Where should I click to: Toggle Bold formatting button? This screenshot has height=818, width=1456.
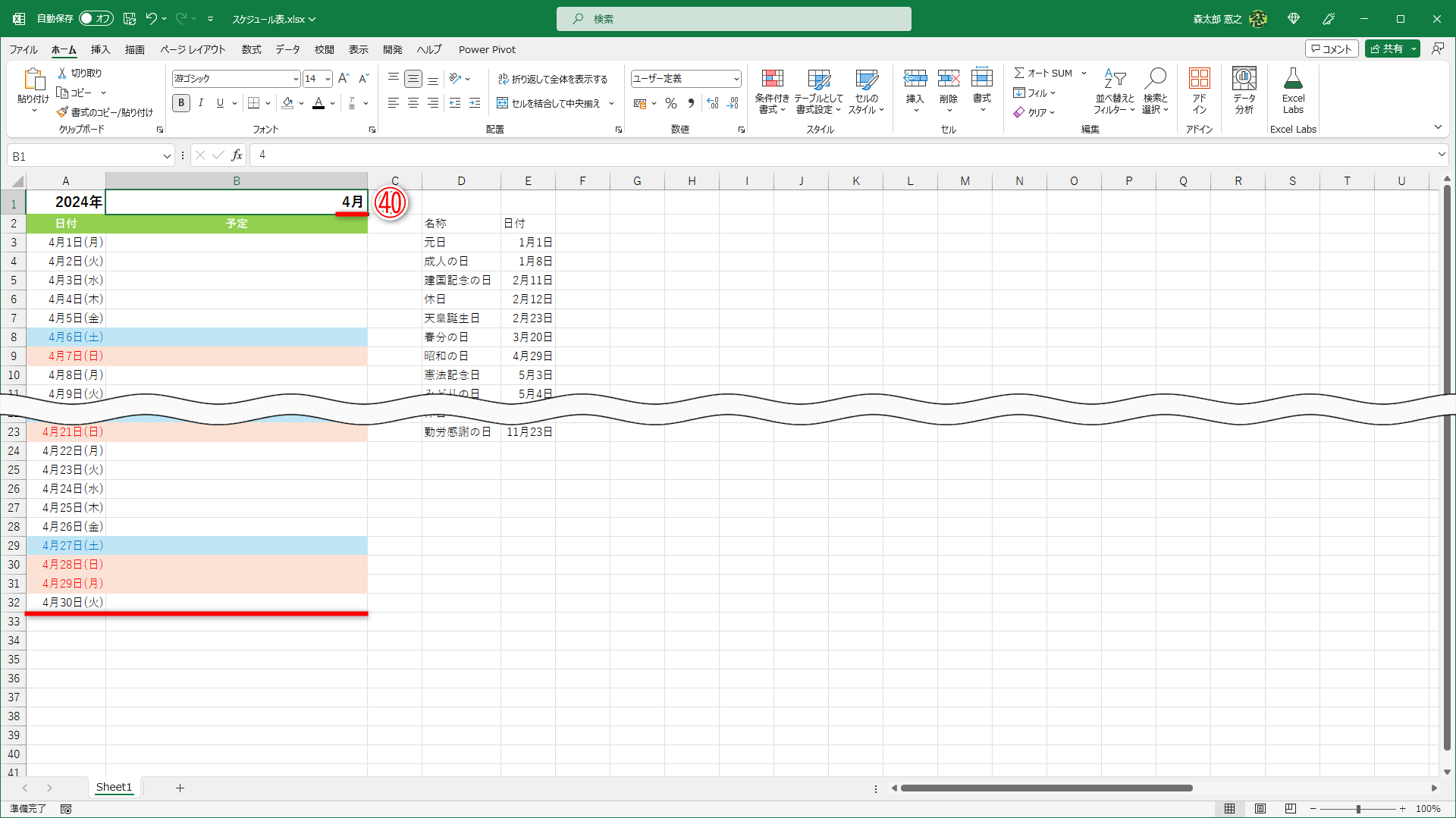click(x=181, y=103)
